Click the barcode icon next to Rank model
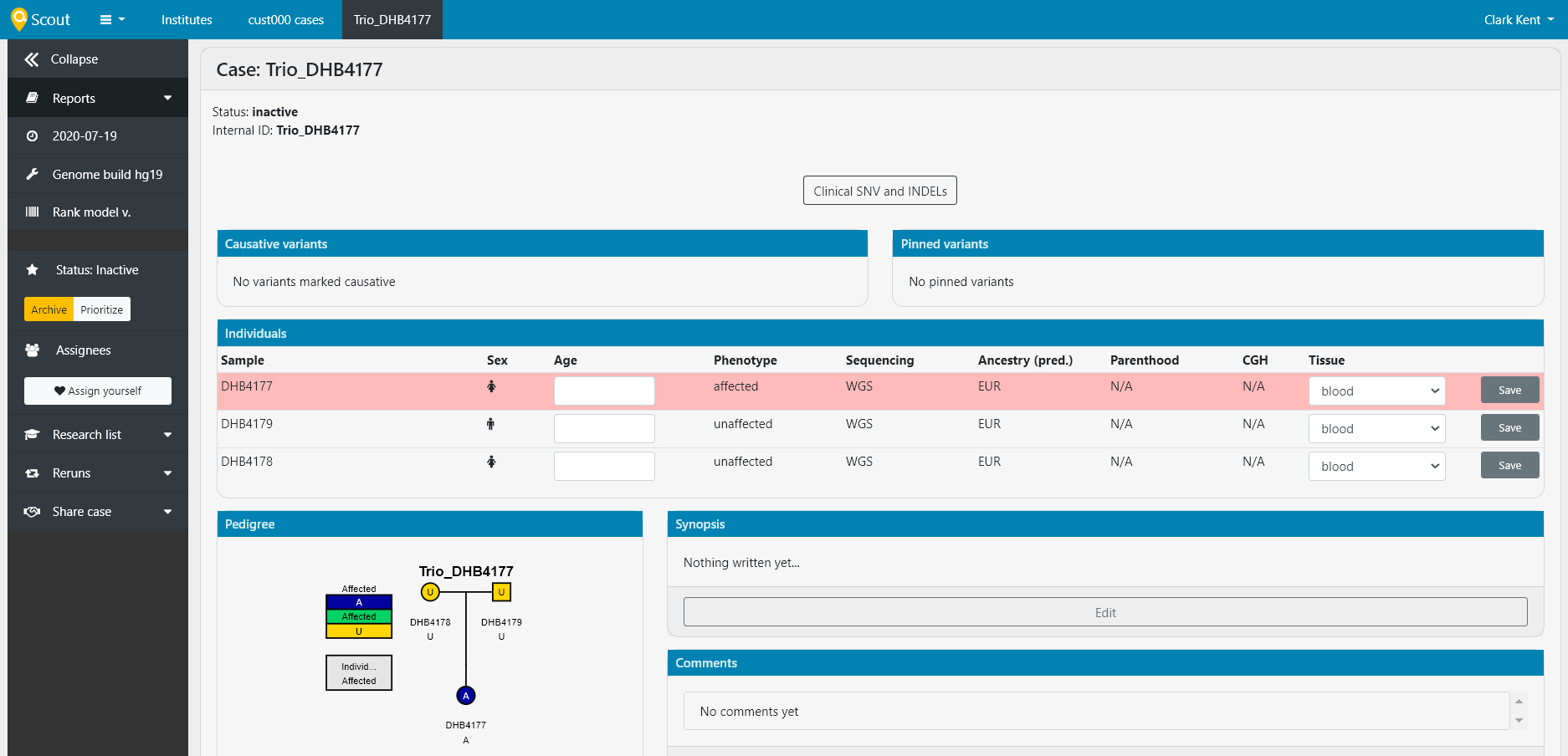This screenshot has width=1568, height=756. click(32, 212)
